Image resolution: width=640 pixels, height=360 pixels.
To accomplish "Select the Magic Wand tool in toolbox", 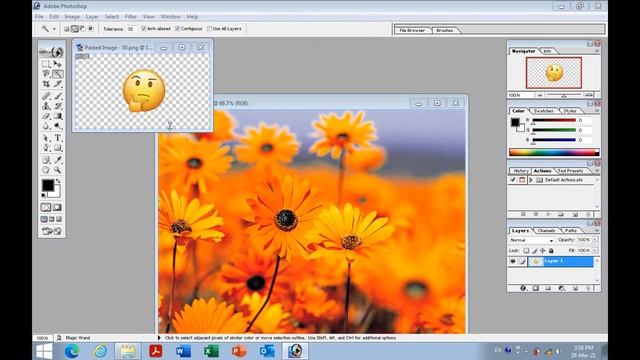I will click(x=58, y=74).
